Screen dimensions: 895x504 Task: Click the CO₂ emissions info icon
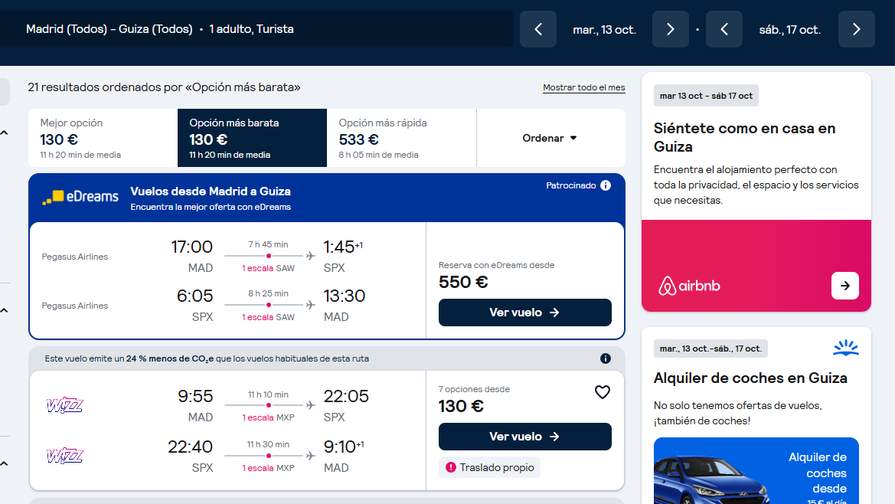click(x=606, y=358)
